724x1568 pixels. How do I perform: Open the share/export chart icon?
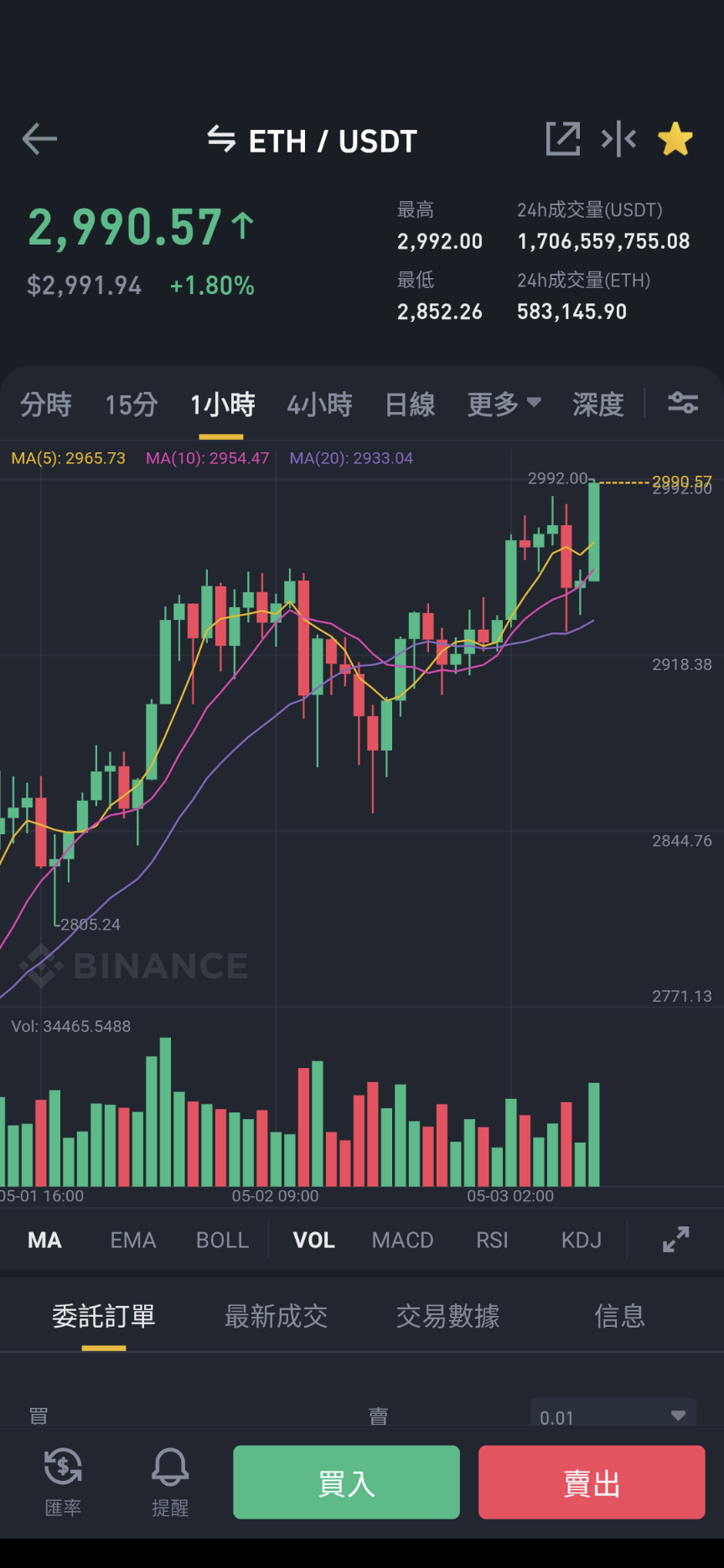tap(563, 139)
